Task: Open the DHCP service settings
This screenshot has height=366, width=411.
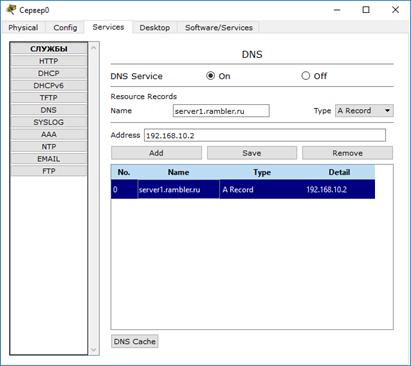Action: (49, 73)
